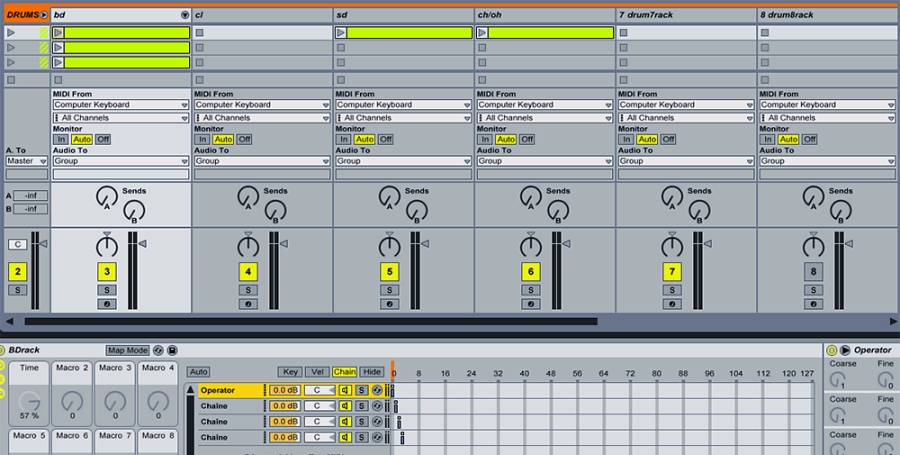Click the Map Mode button
The height and width of the screenshot is (455, 900).
[127, 350]
